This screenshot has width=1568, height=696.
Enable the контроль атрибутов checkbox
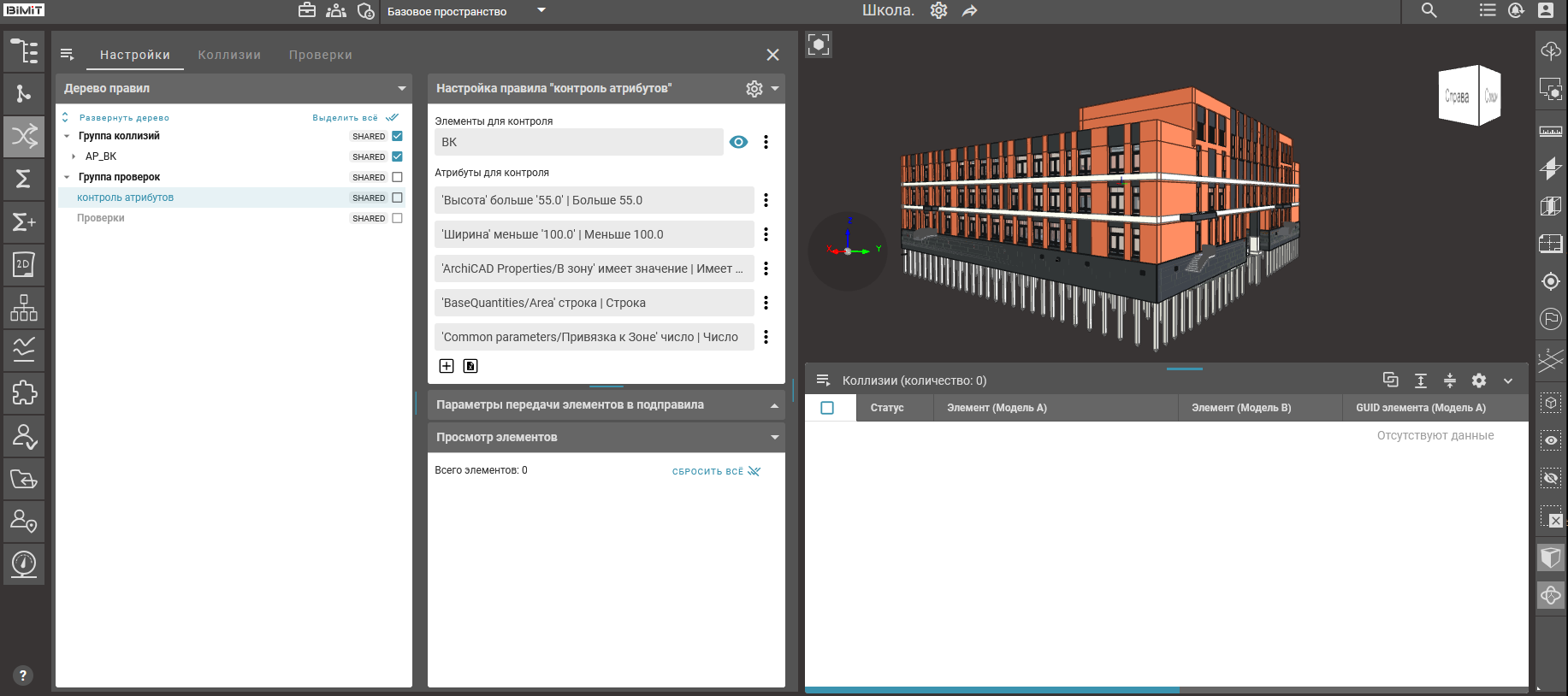pos(397,198)
